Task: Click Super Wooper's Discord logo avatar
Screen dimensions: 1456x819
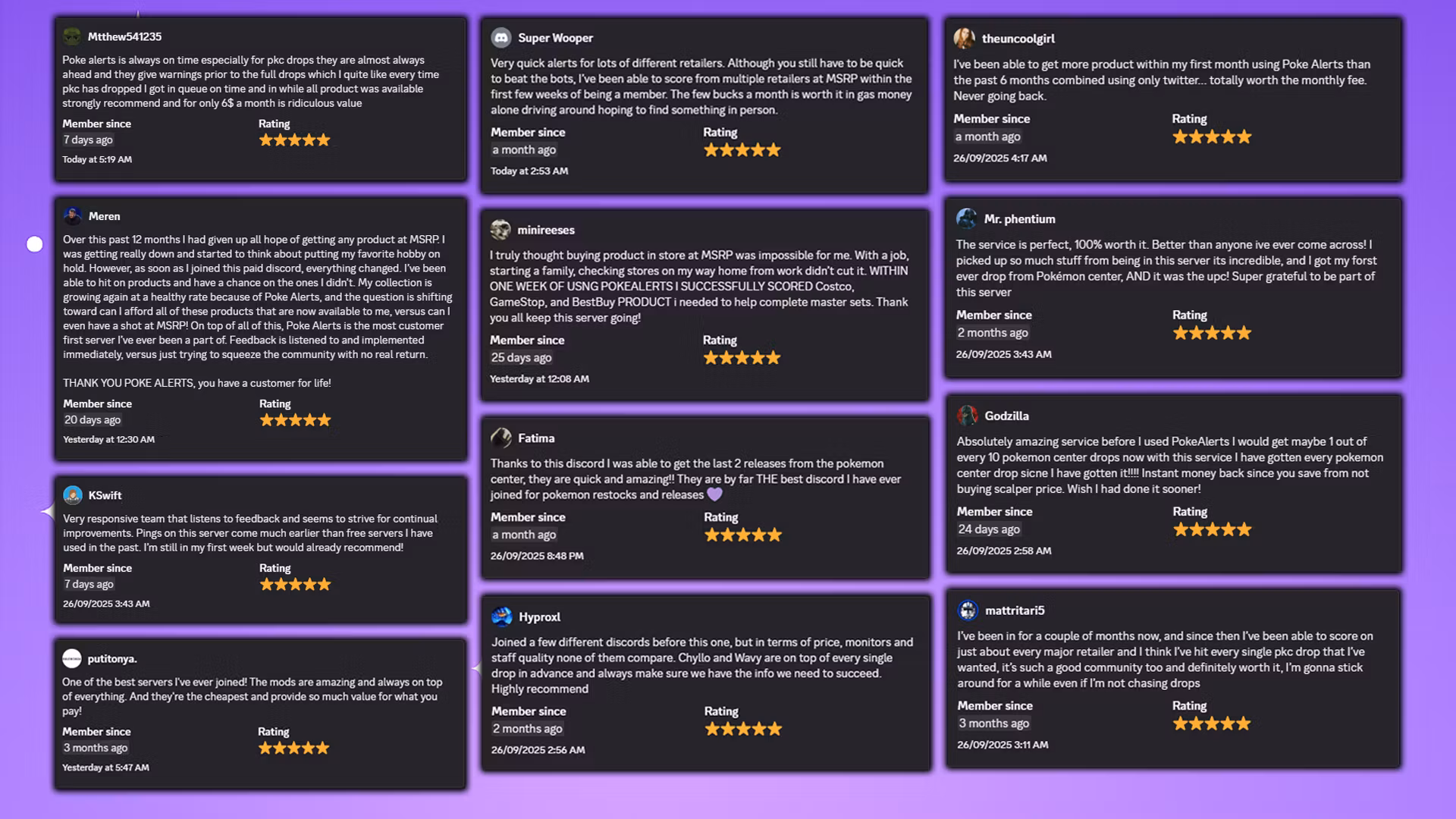Action: (x=501, y=38)
